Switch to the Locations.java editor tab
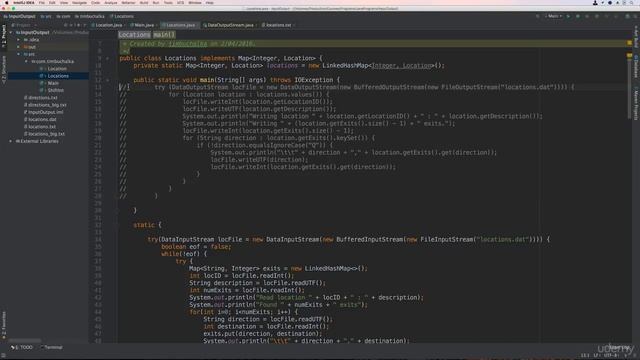 pos(179,25)
